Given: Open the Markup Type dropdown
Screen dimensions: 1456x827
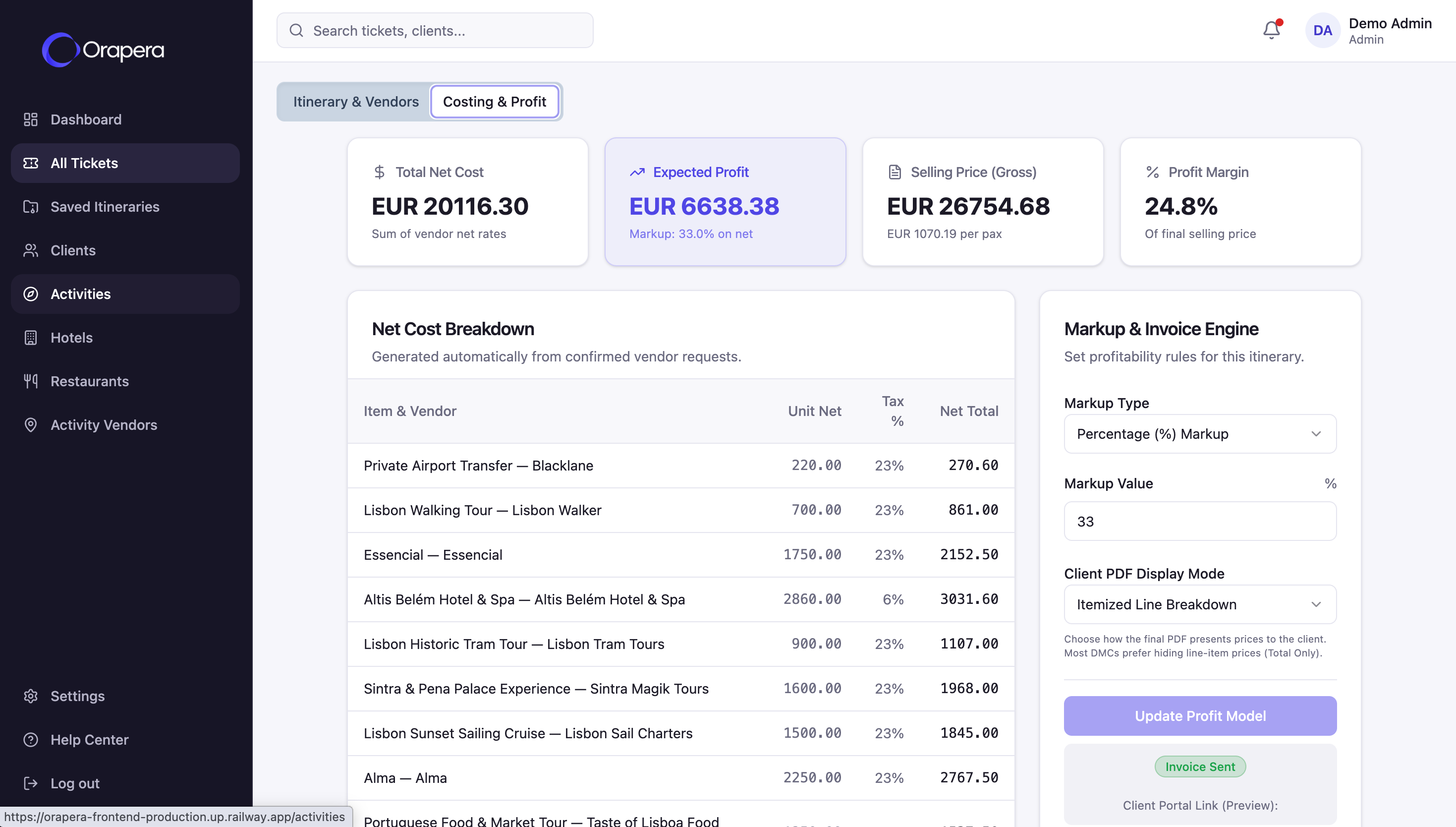Looking at the screenshot, I should 1199,434.
